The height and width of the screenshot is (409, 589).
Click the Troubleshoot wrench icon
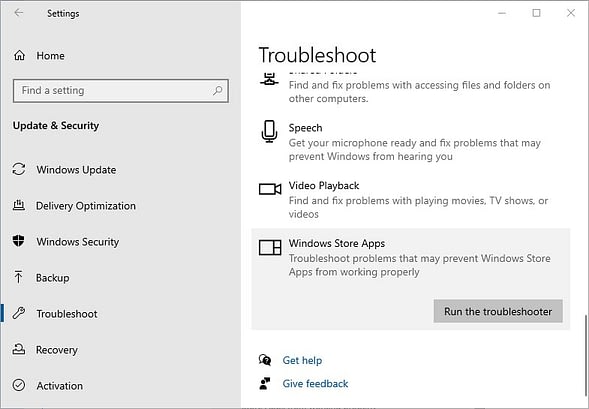[x=19, y=313]
